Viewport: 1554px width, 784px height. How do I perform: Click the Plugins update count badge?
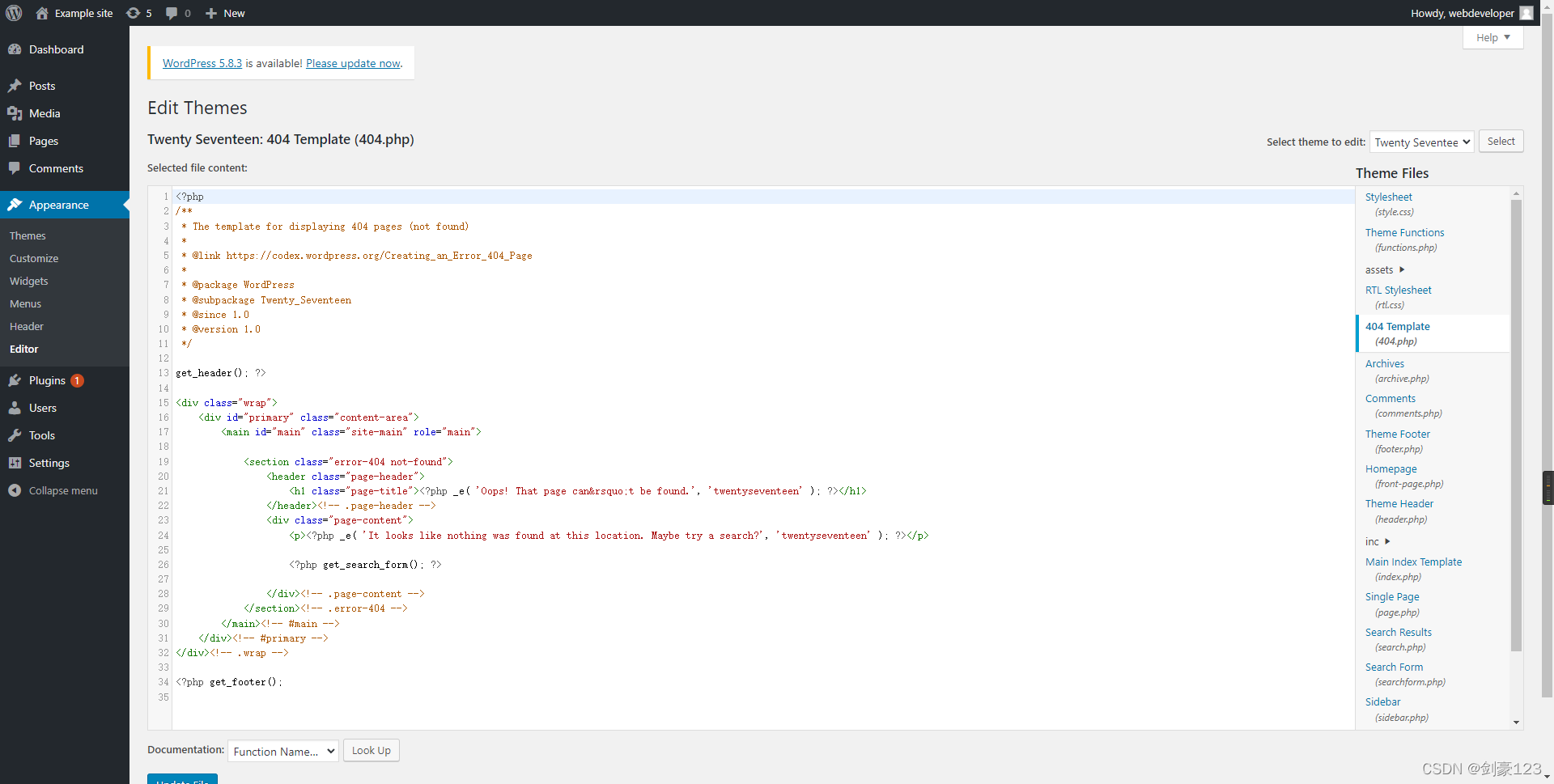point(77,380)
